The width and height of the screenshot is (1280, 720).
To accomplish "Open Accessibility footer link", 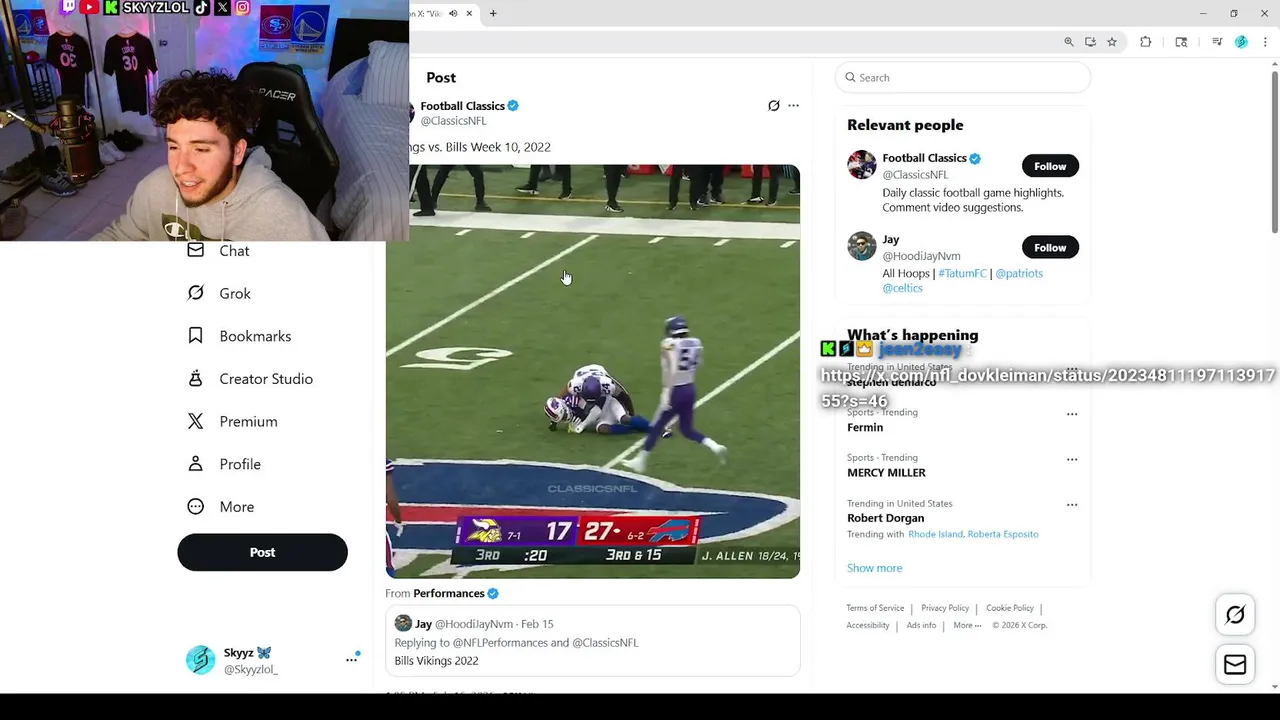I will coord(868,625).
